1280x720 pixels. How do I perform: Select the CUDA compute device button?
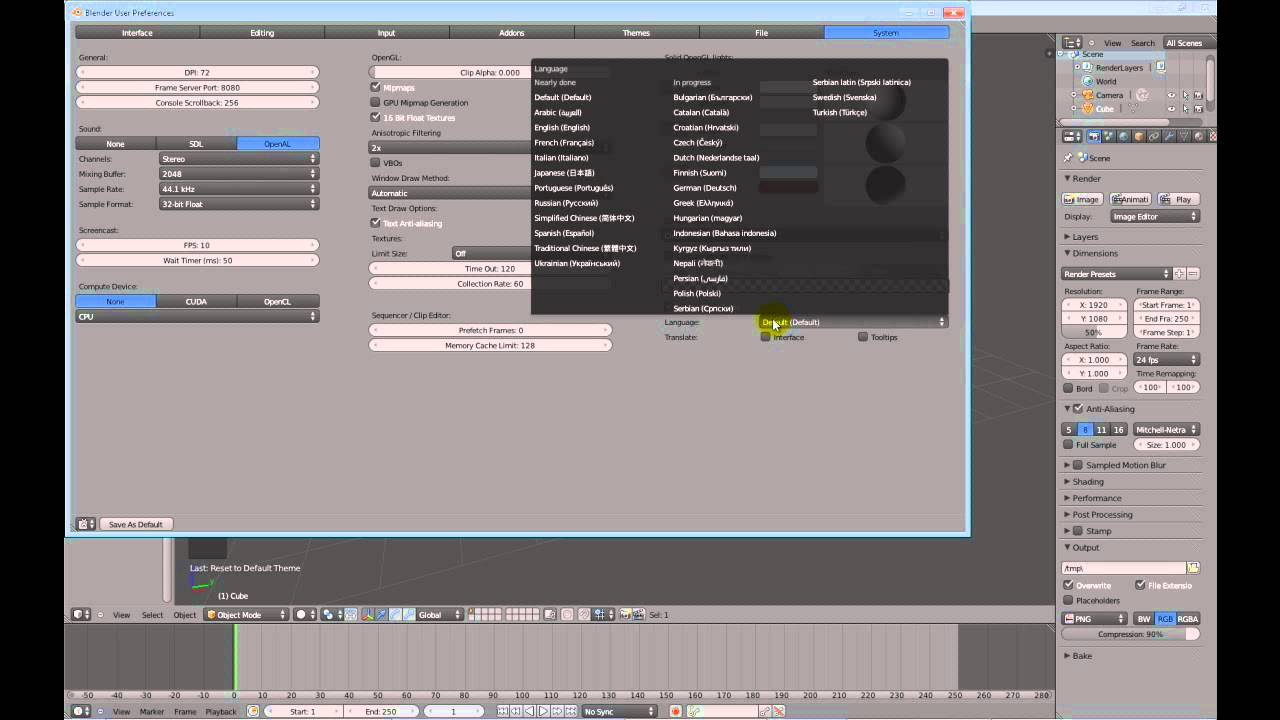(196, 301)
